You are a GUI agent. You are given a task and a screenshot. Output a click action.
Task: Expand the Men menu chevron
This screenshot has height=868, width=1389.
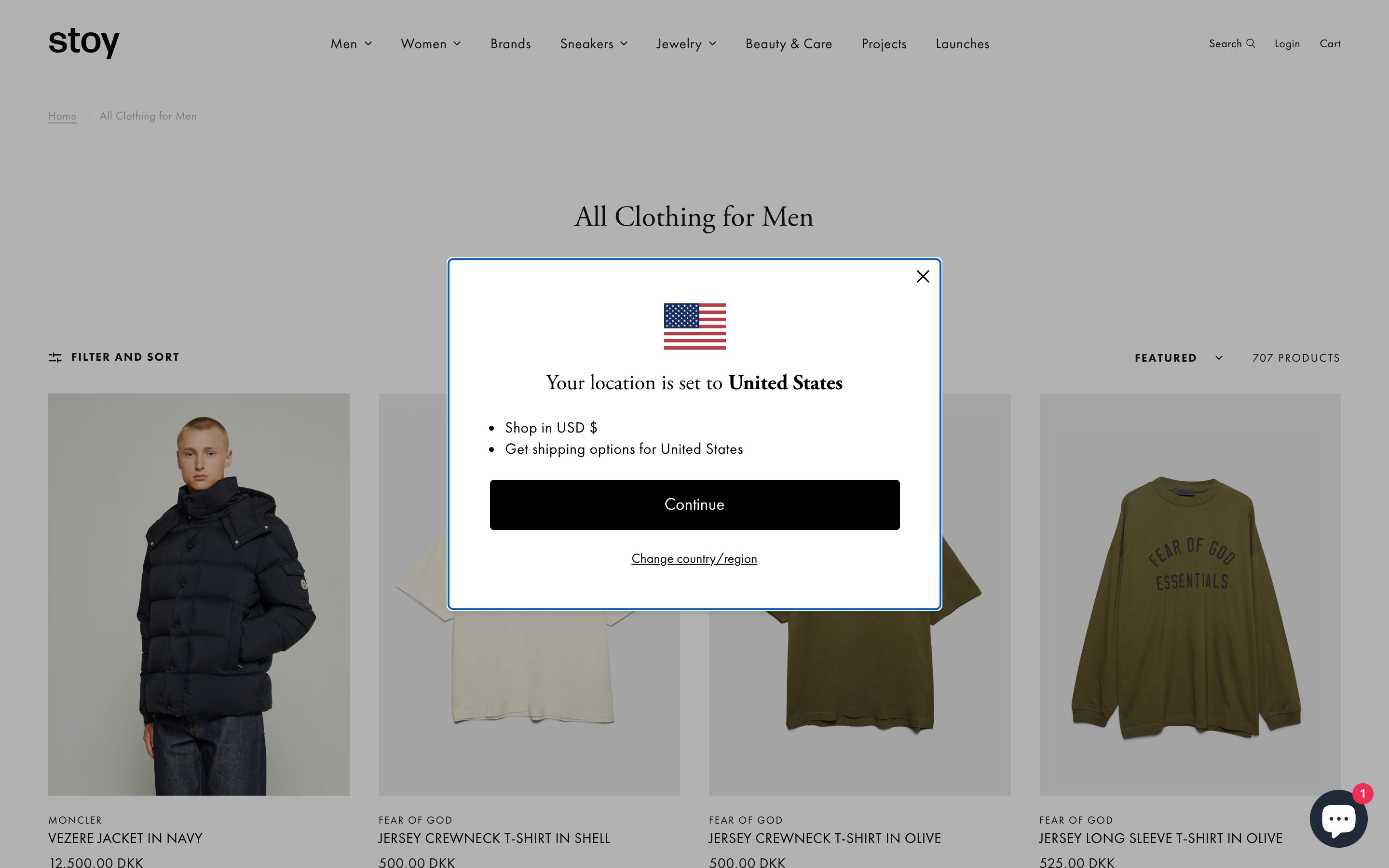click(x=368, y=43)
